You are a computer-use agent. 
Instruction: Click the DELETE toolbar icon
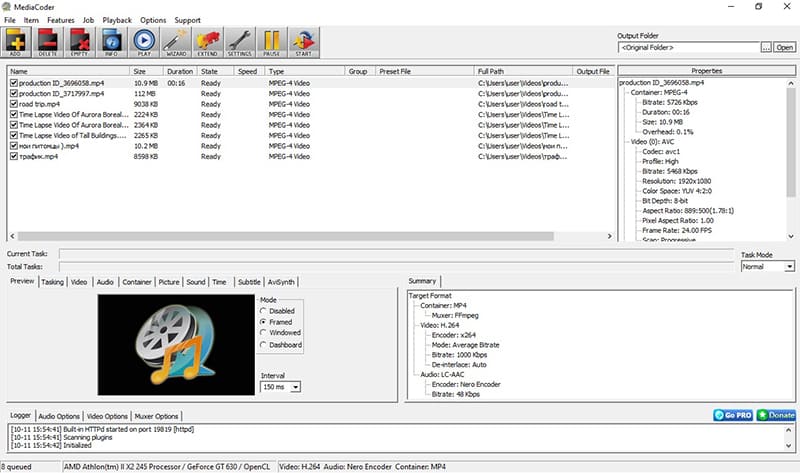click(x=48, y=42)
